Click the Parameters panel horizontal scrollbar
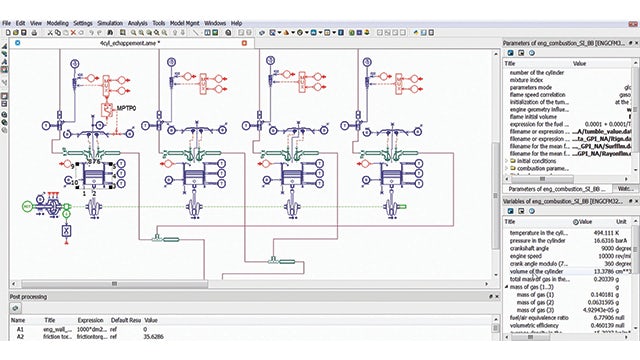640x360 pixels. pos(542,179)
